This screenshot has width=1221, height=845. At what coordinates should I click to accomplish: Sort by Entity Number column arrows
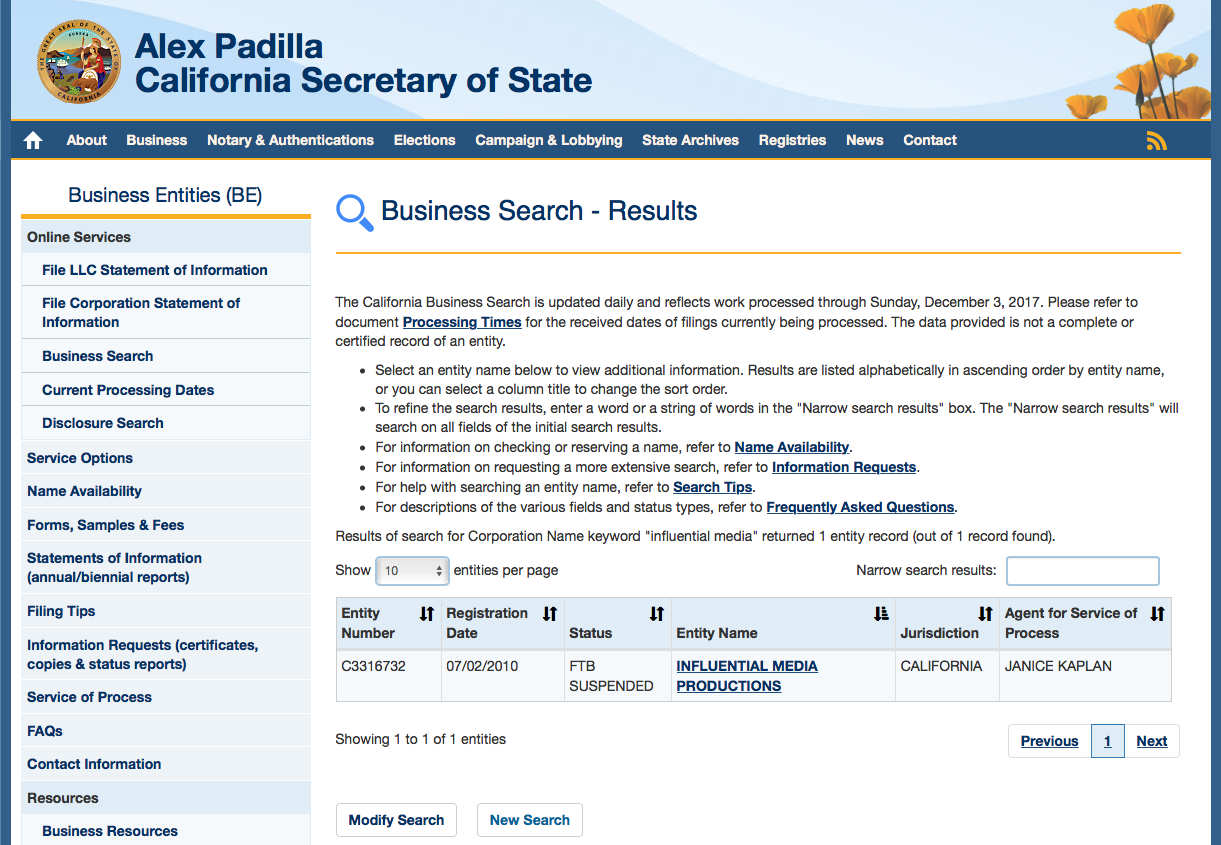pyautogui.click(x=427, y=614)
